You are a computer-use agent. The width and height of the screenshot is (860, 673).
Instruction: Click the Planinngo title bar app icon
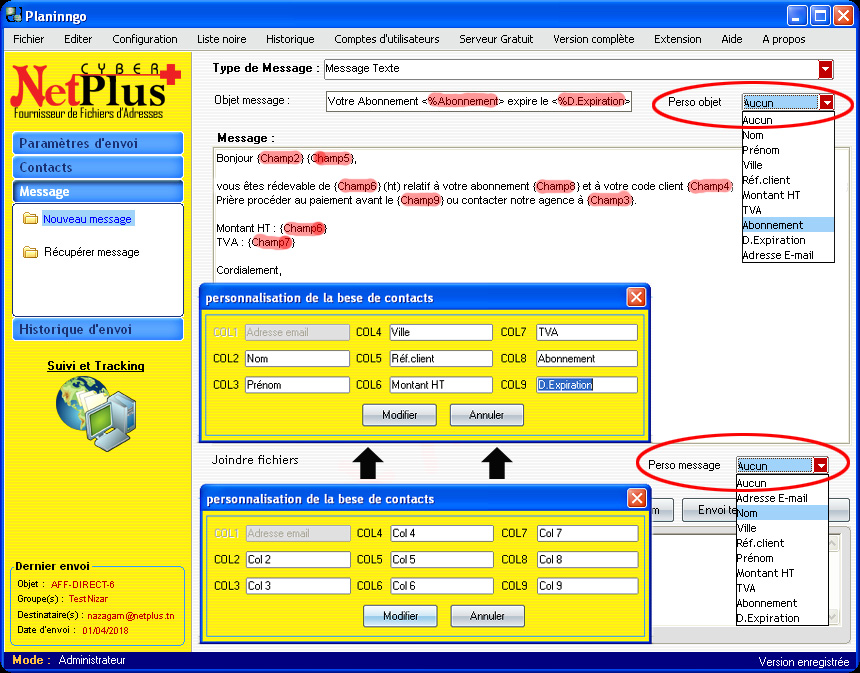[15, 15]
